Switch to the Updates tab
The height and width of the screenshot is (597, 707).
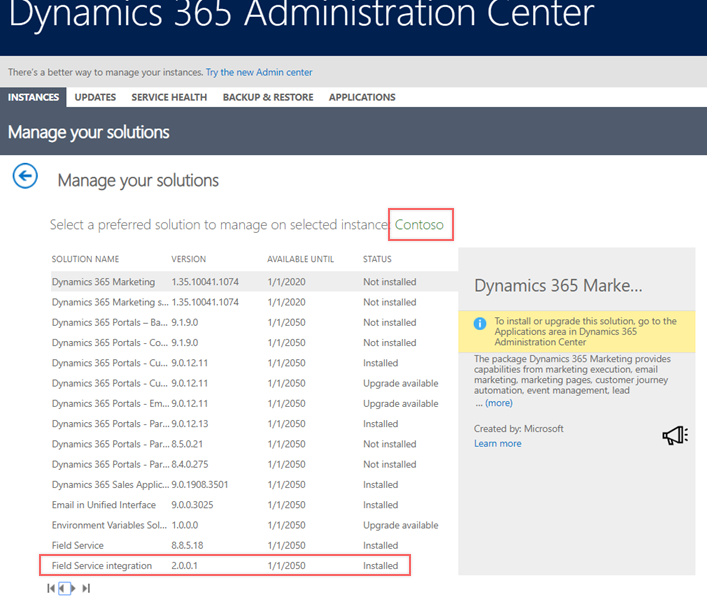[x=95, y=97]
